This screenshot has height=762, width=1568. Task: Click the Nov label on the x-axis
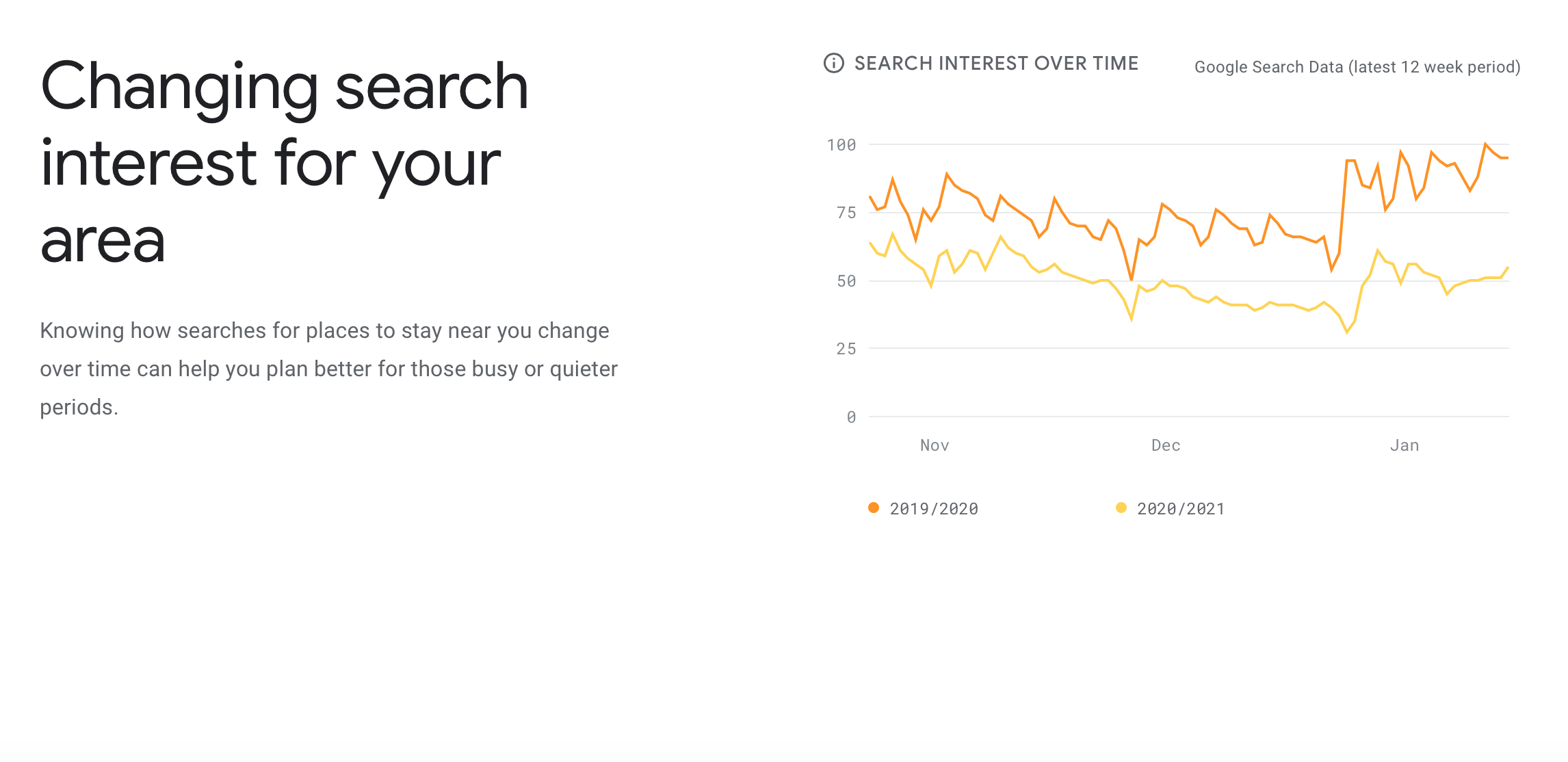tap(935, 445)
